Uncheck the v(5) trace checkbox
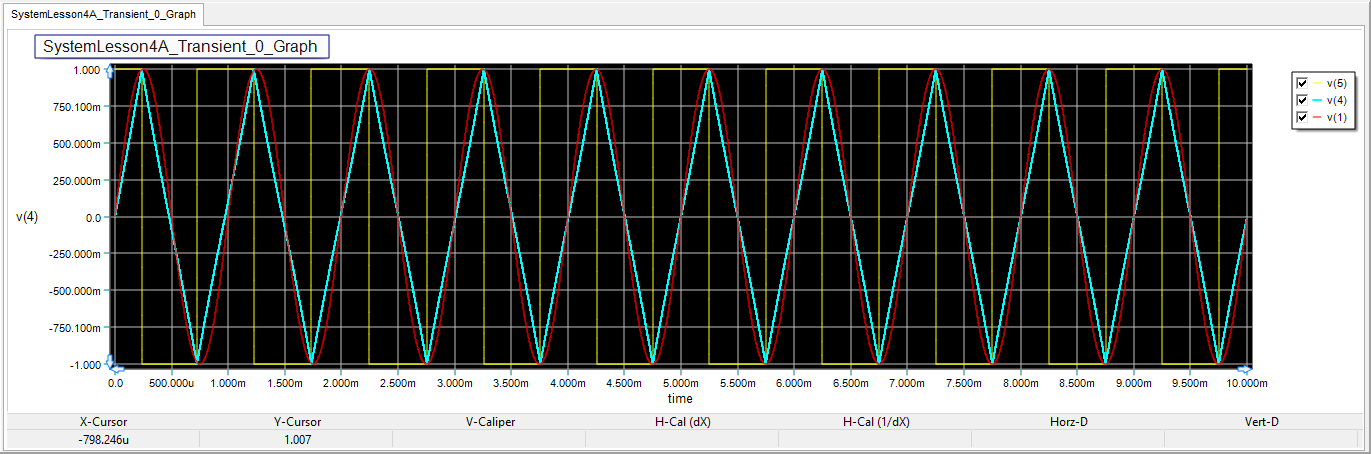1371x454 pixels. (x=1302, y=83)
